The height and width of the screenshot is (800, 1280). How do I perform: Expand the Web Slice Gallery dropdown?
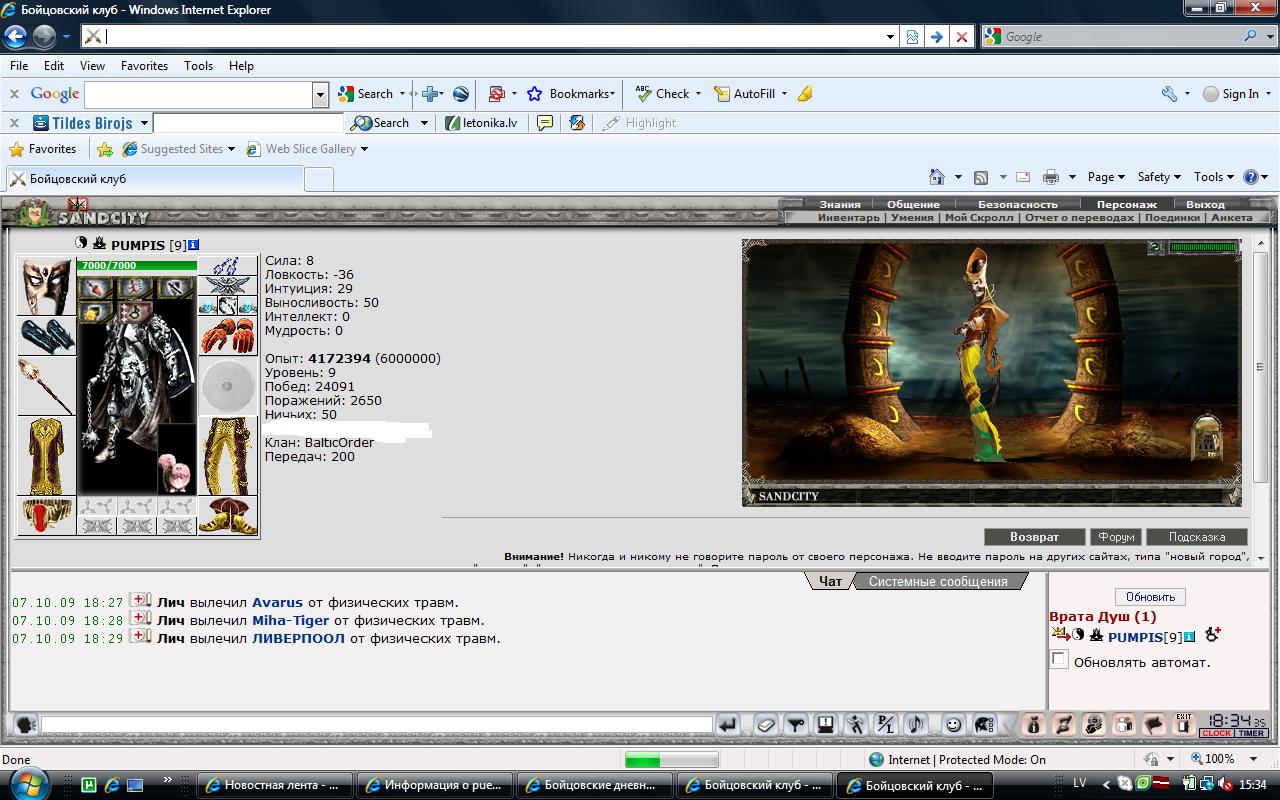[x=364, y=149]
